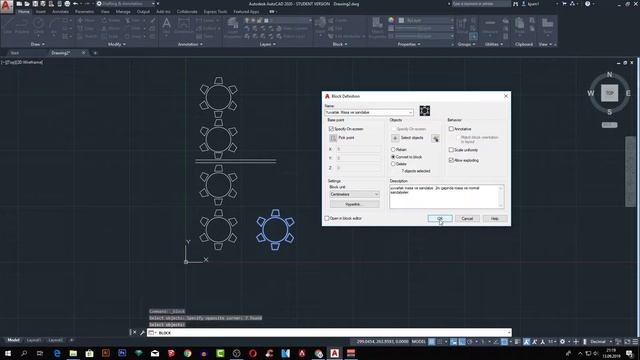Select the Convert to block radio button
The width and height of the screenshot is (640, 360).
coord(393,157)
